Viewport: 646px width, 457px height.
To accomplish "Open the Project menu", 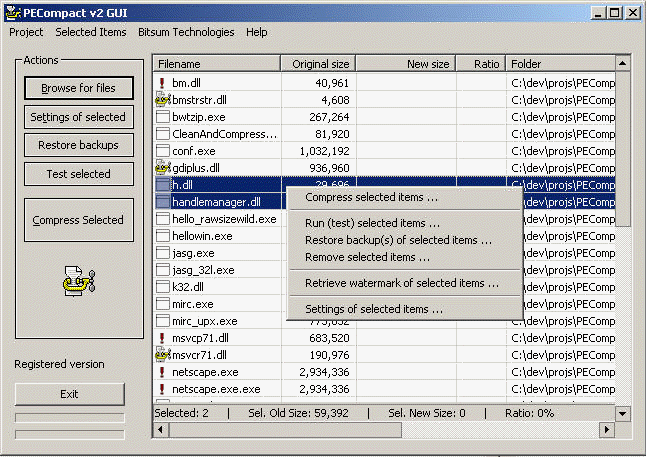I will click(x=26, y=32).
